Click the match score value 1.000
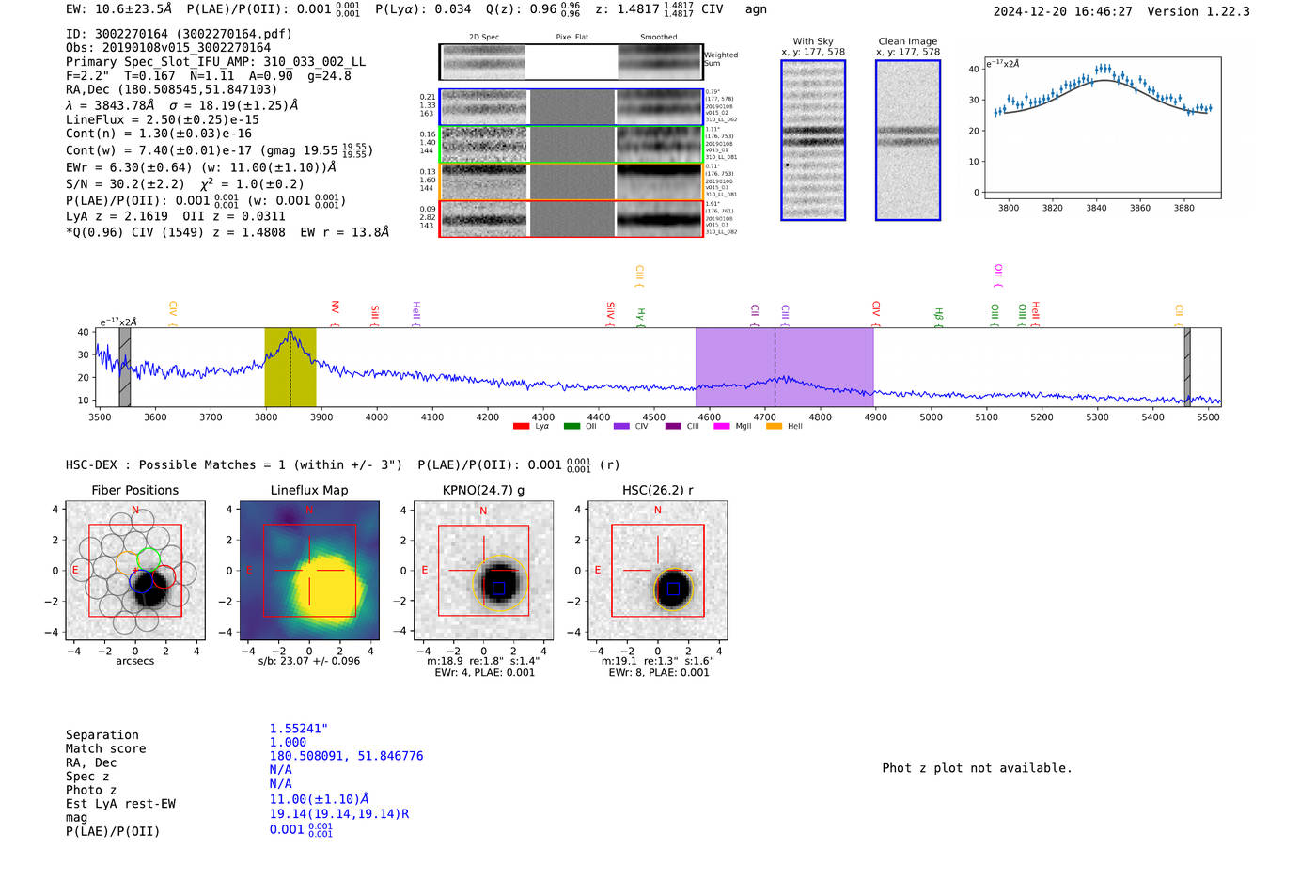 point(288,742)
